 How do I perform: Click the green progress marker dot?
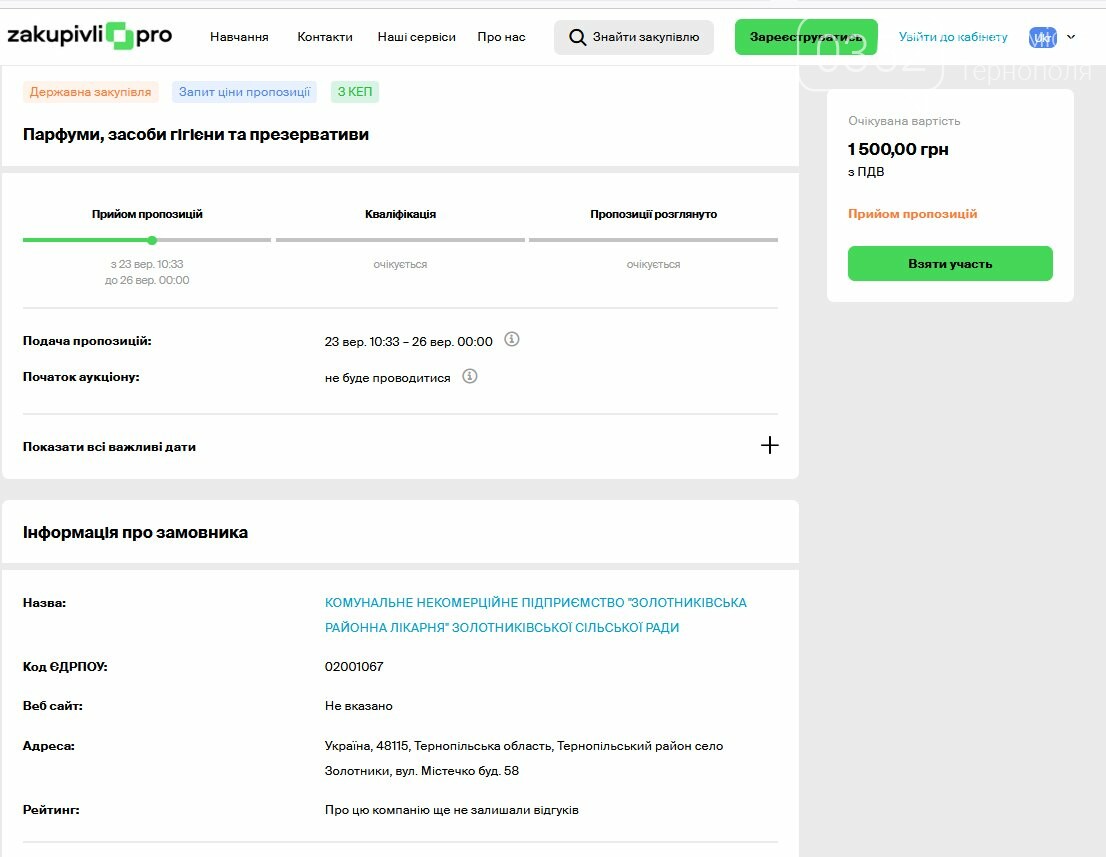point(152,240)
